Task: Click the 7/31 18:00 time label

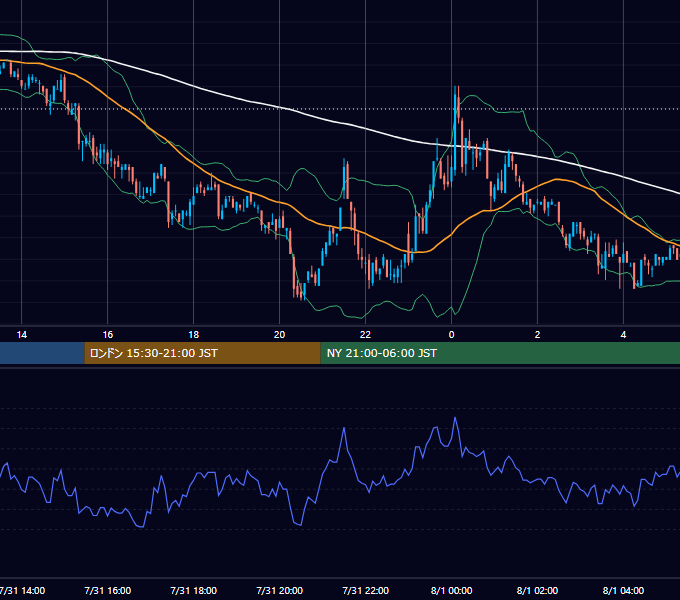Action: (193, 590)
